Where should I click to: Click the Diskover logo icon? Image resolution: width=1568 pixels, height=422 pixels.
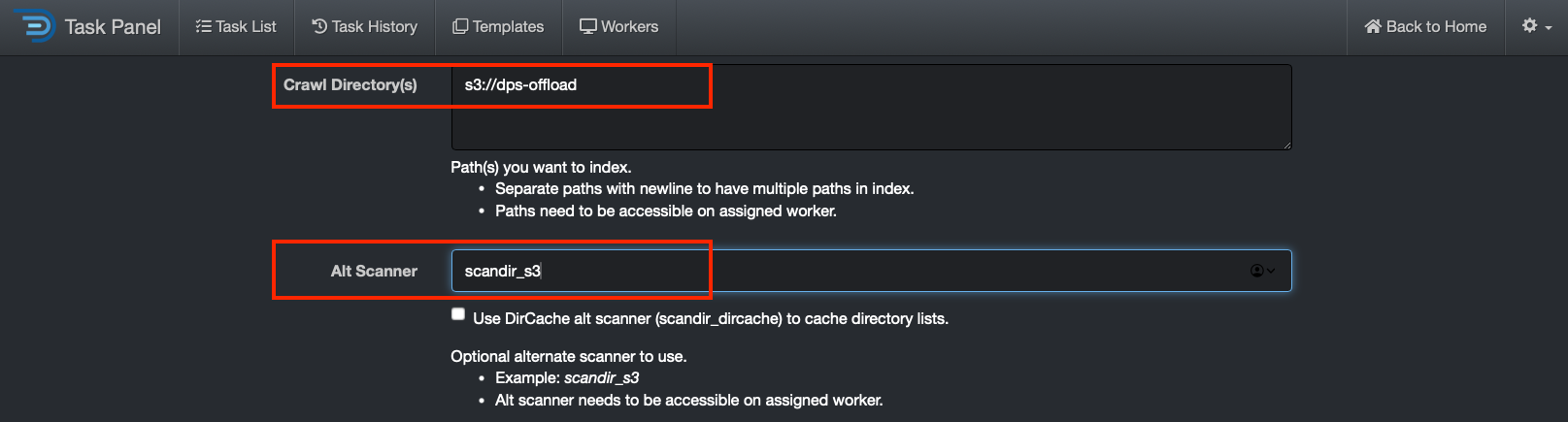36,26
